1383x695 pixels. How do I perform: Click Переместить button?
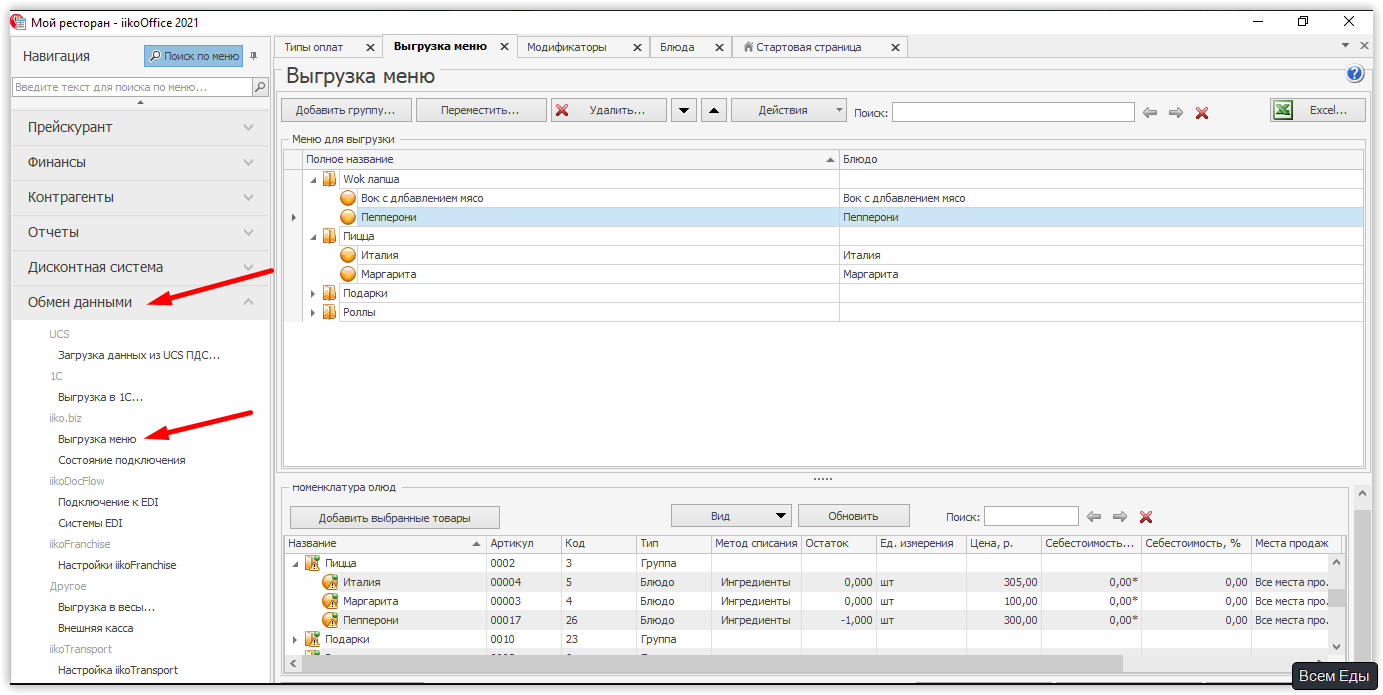[x=481, y=110]
